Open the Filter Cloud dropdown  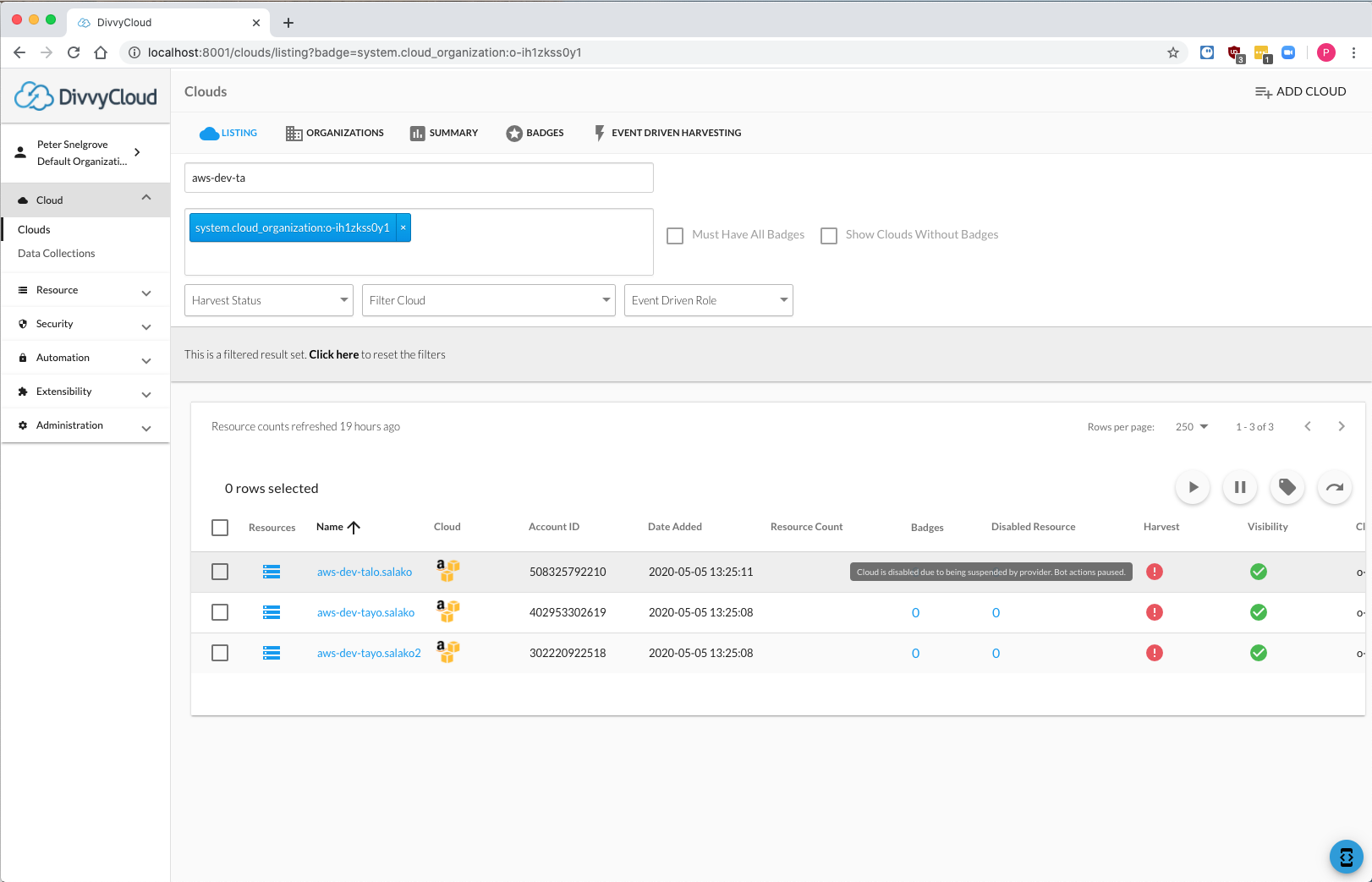489,300
